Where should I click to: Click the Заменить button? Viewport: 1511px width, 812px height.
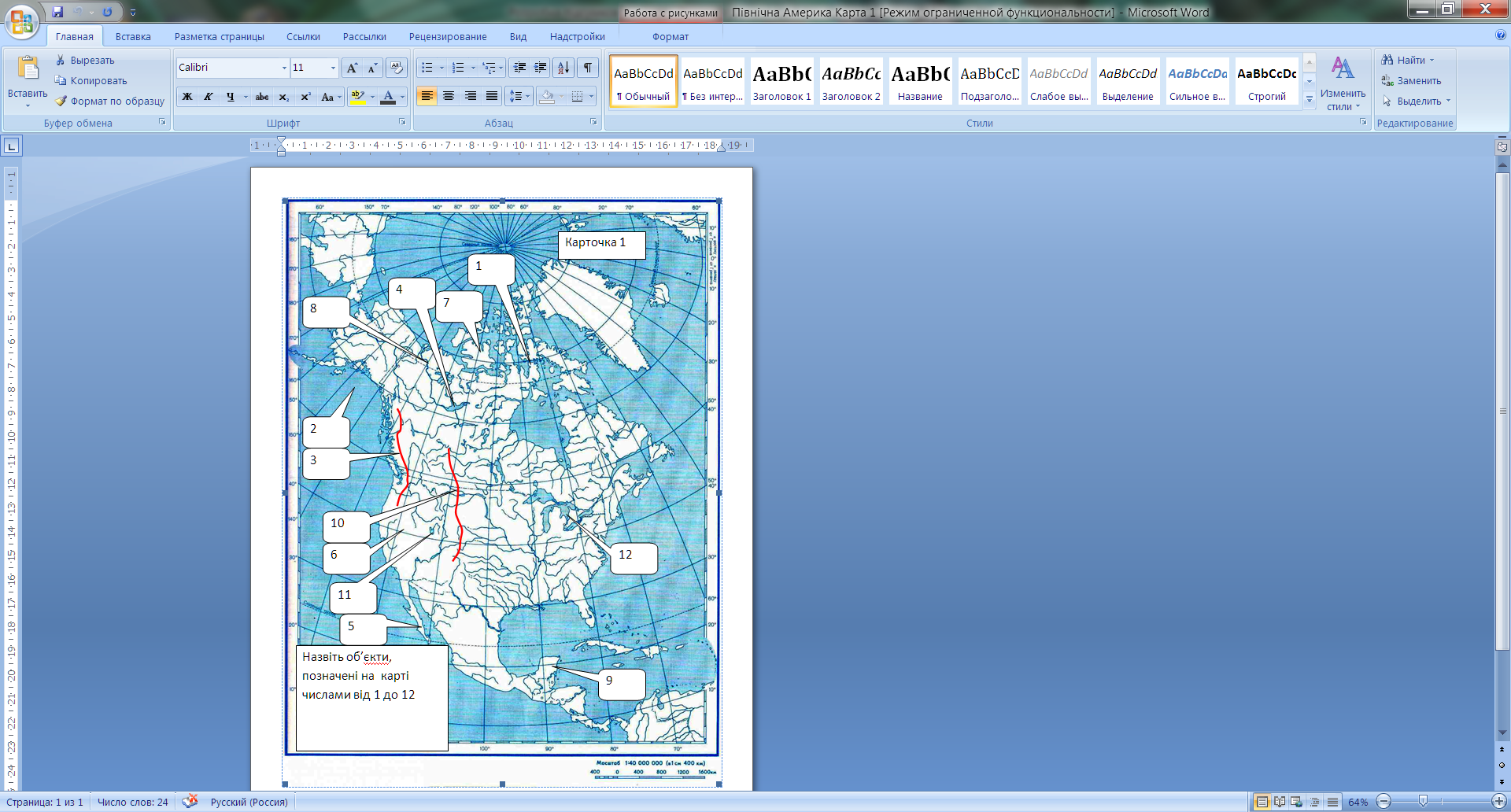1418,81
